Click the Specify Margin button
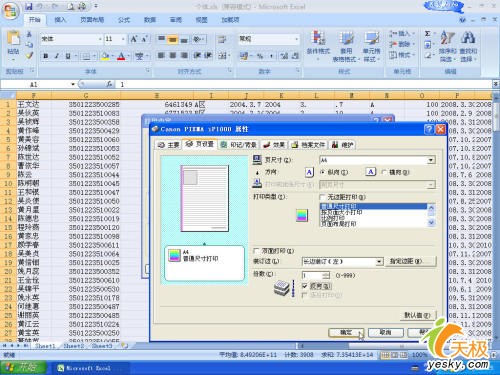This screenshot has width=500, height=375. (x=410, y=261)
